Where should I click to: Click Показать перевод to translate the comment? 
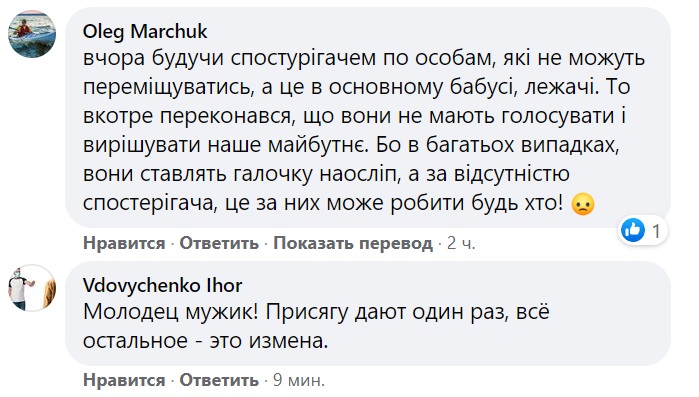tap(353, 243)
